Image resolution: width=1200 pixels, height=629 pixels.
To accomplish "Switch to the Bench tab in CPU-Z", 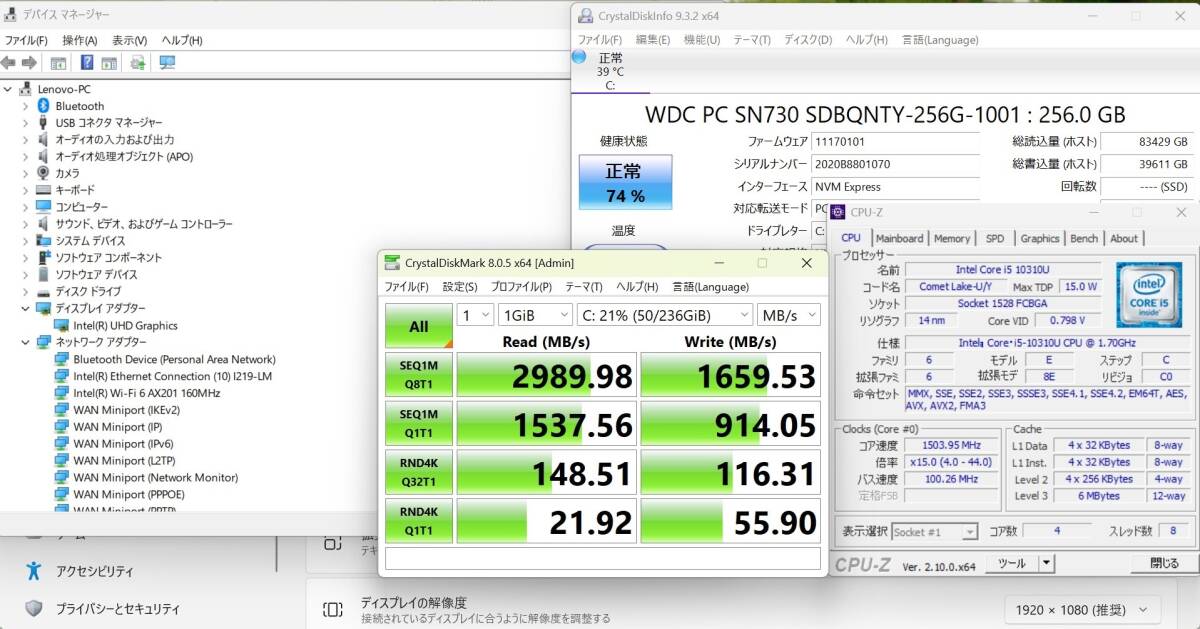I will pos(1084,238).
